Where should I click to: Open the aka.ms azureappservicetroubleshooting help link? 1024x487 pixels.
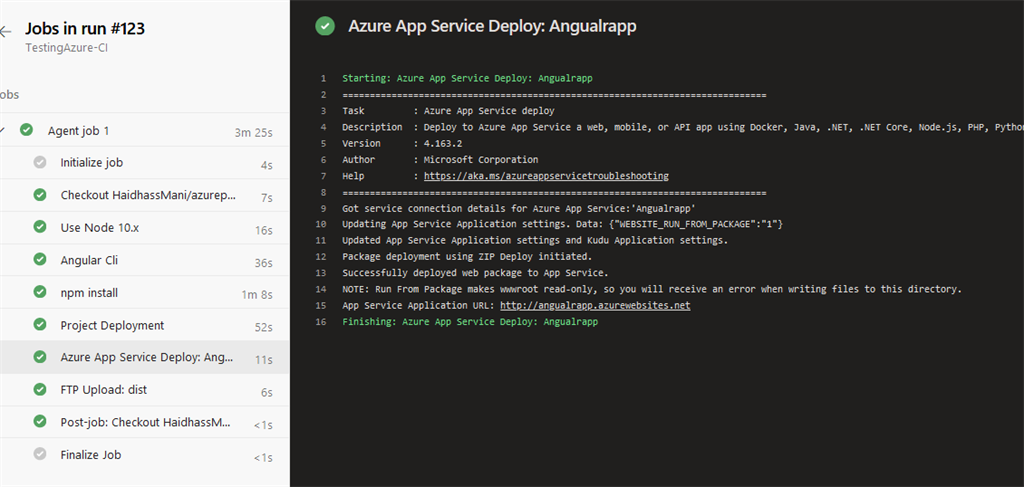coord(546,176)
